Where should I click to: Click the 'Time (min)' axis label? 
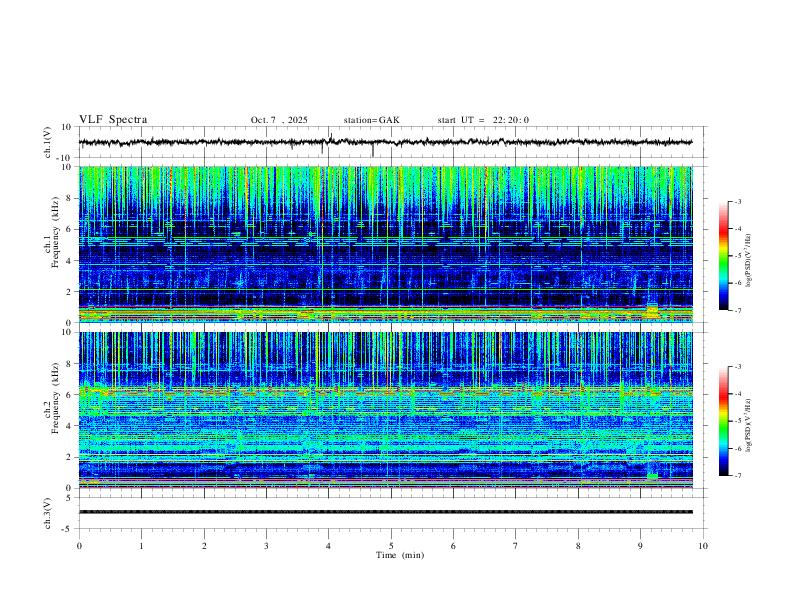point(400,555)
